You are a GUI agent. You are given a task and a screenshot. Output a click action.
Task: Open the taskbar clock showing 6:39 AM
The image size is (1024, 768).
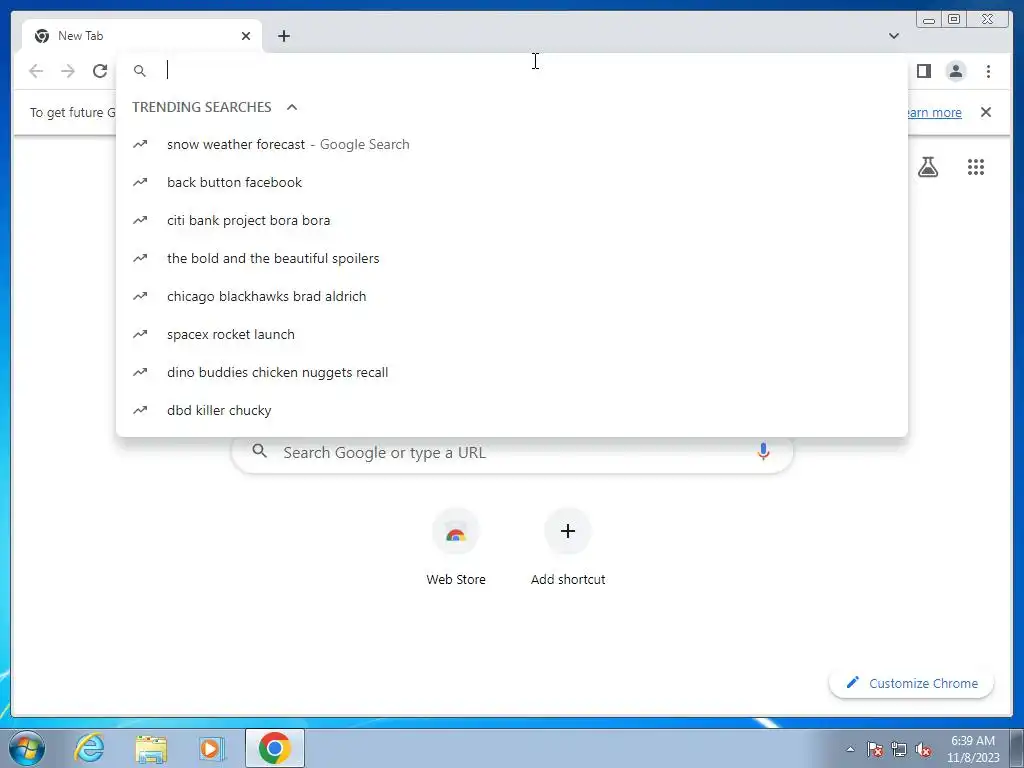973,749
